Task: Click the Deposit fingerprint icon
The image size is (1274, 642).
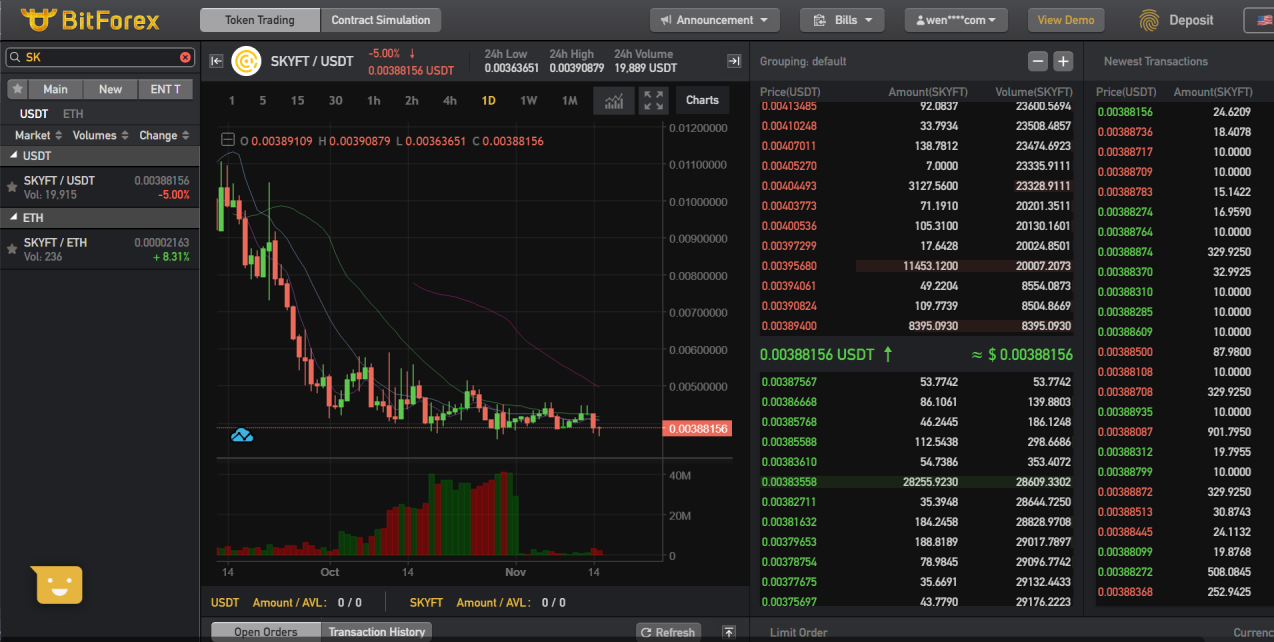Action: pyautogui.click(x=1151, y=20)
